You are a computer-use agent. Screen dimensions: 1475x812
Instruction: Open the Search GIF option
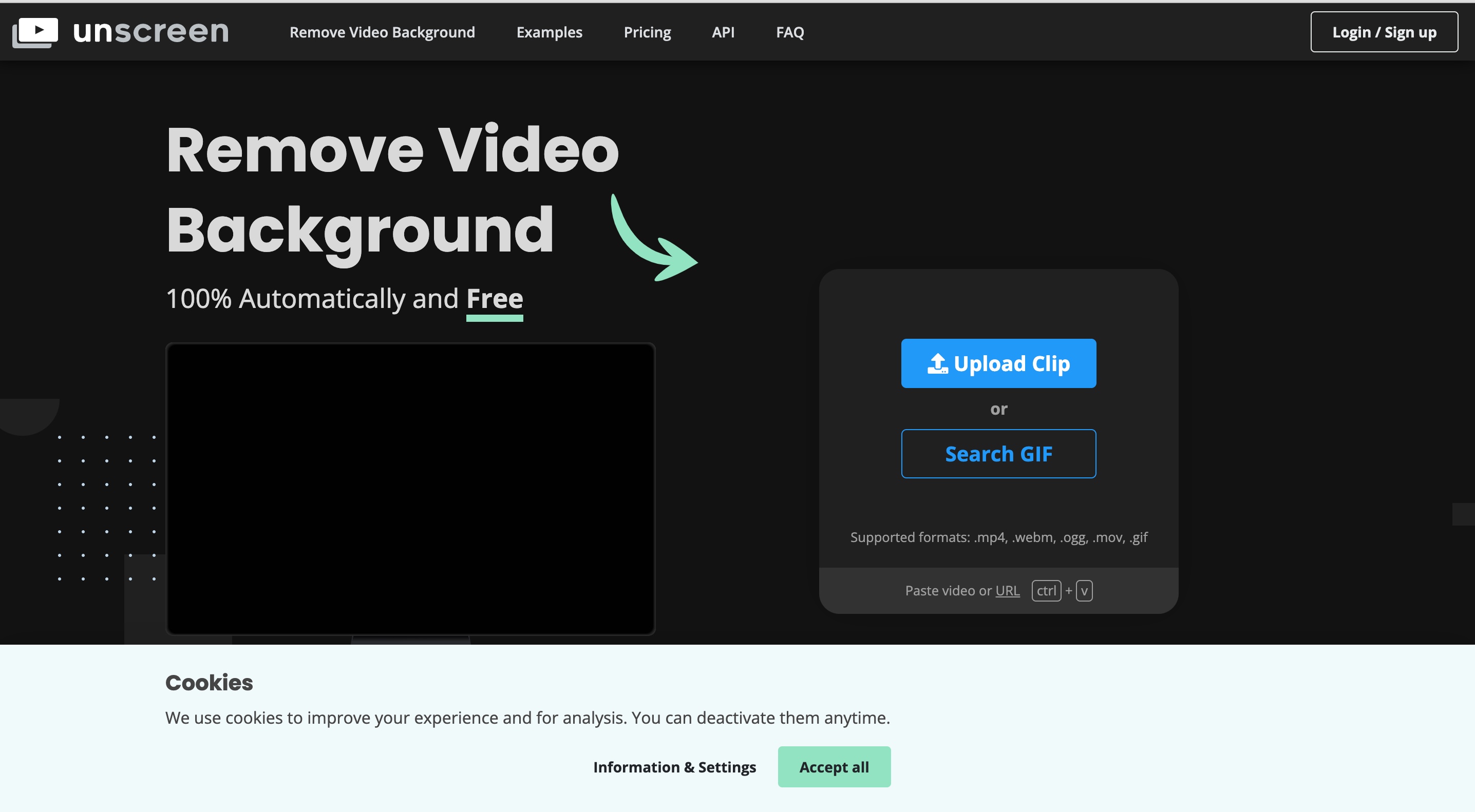pyautogui.click(x=998, y=454)
